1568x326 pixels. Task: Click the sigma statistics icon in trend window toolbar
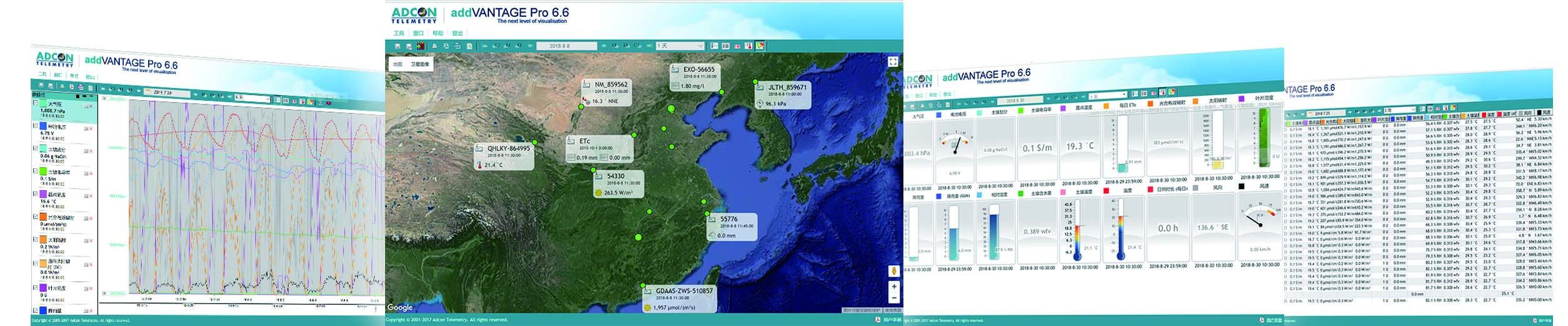point(320,102)
